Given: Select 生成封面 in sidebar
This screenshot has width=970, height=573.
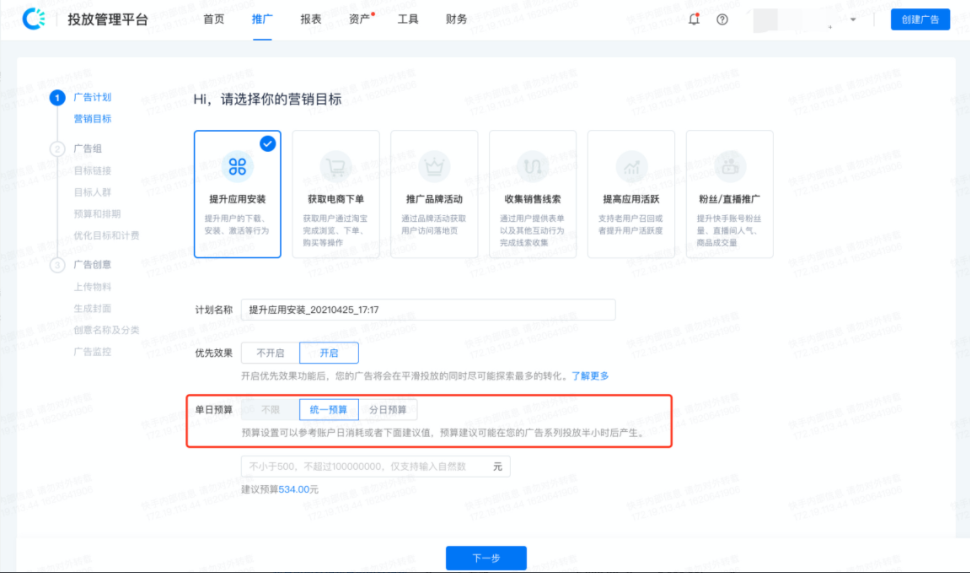Looking at the screenshot, I should click(x=93, y=308).
